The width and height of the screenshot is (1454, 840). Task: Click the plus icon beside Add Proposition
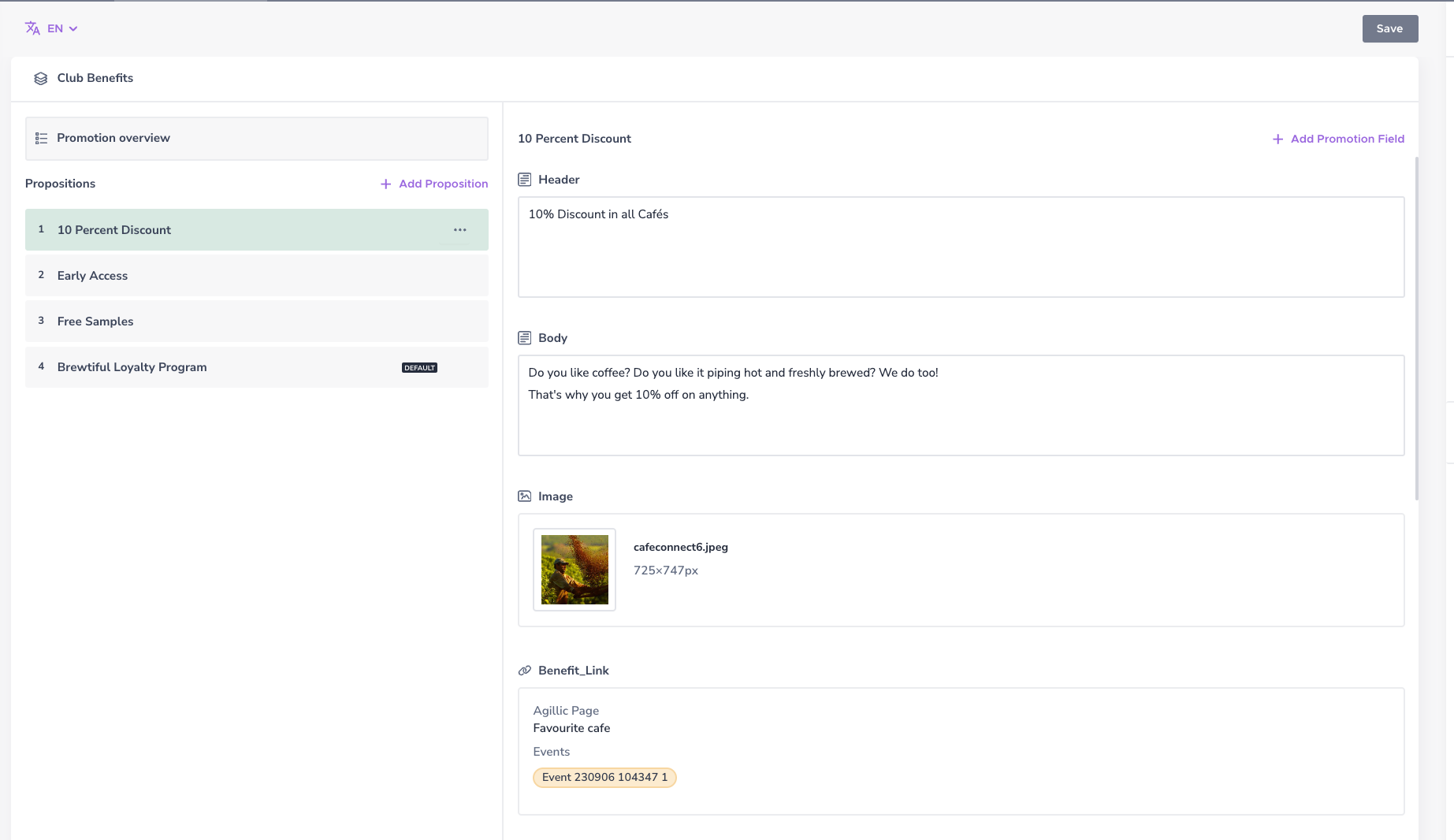pyautogui.click(x=385, y=184)
